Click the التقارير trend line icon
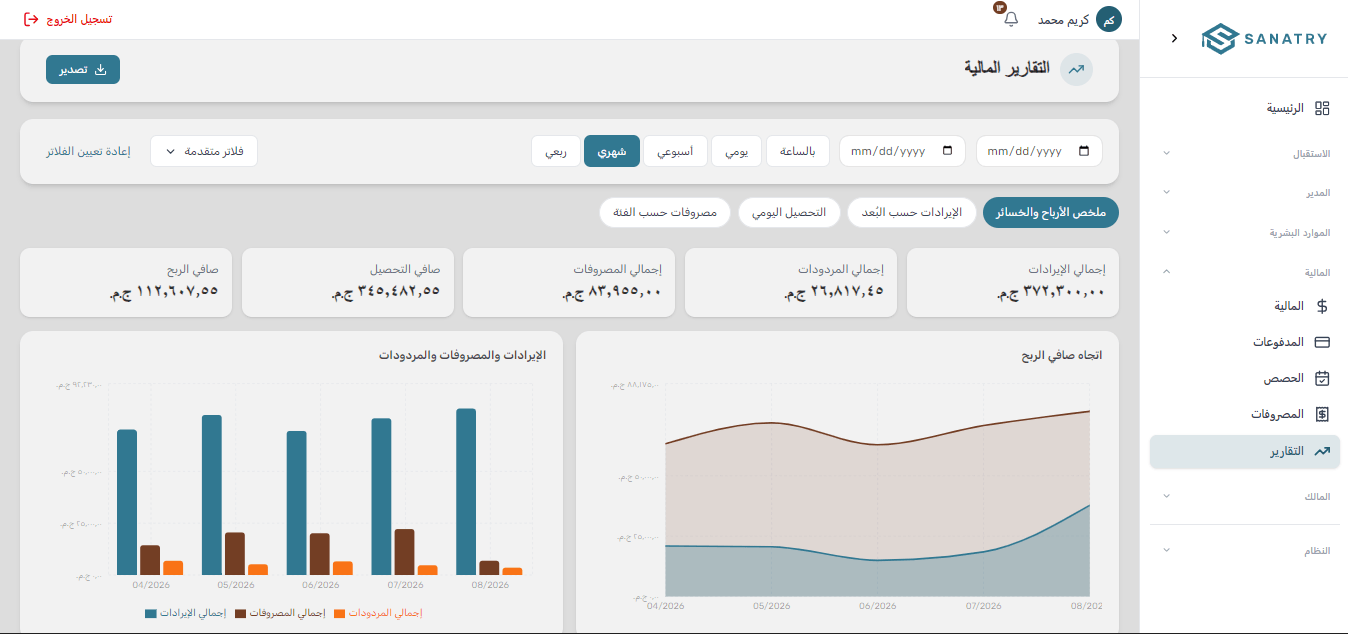Image resolution: width=1348 pixels, height=634 pixels. click(x=1322, y=451)
